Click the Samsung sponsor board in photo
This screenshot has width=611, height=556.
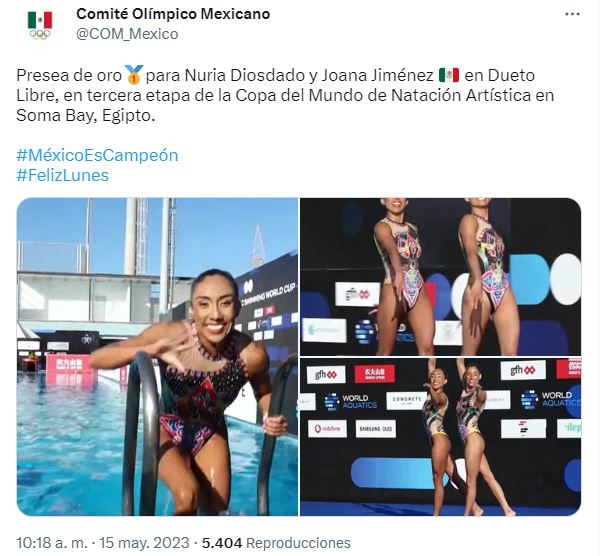[376, 429]
